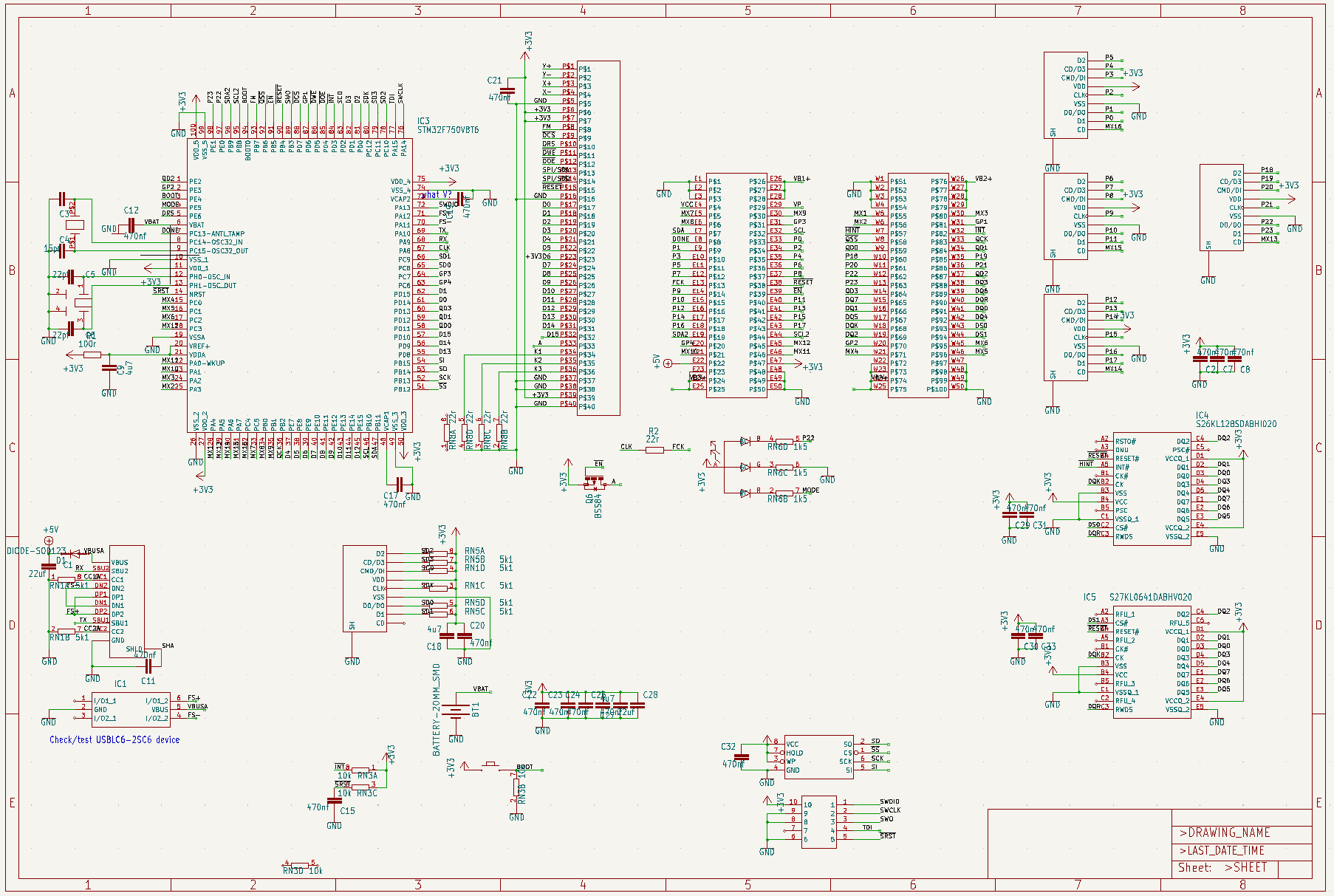Viewport: 1334px width, 896px height.
Task: Select the S26KL128SDABHI020 part name
Action: [x=1236, y=424]
